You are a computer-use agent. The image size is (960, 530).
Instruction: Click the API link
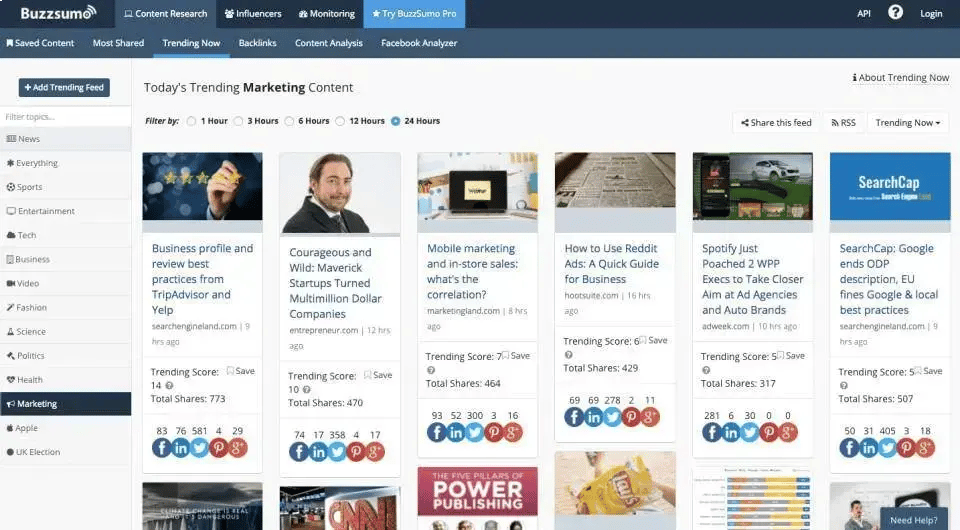(864, 13)
